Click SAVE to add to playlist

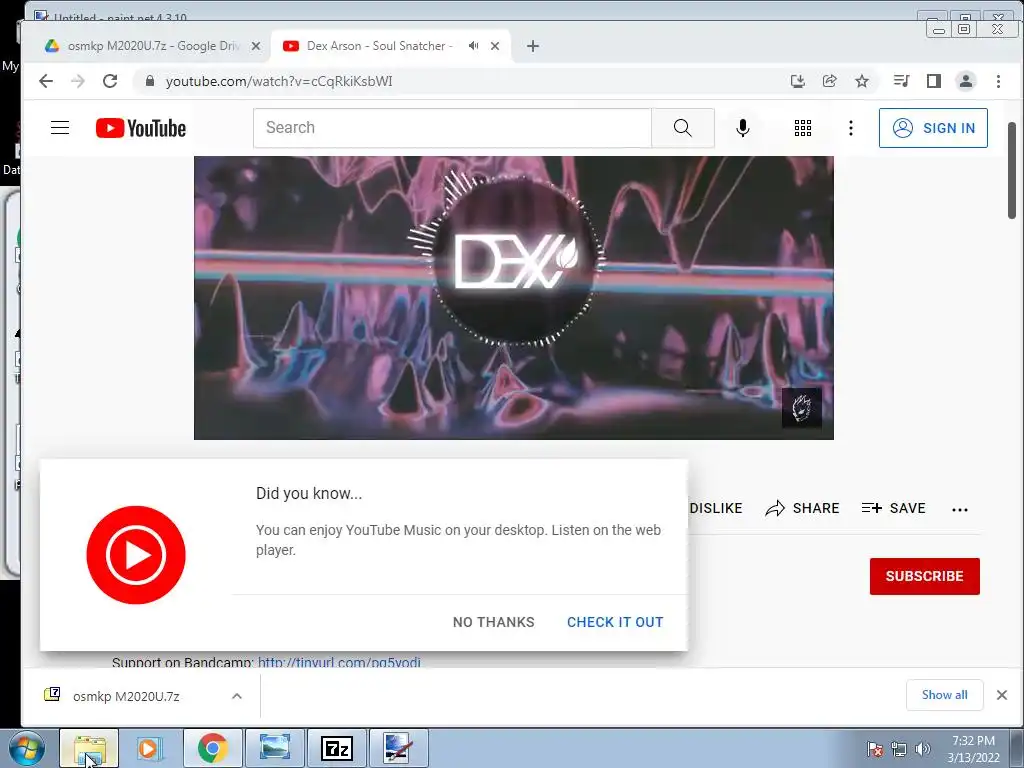tap(893, 508)
